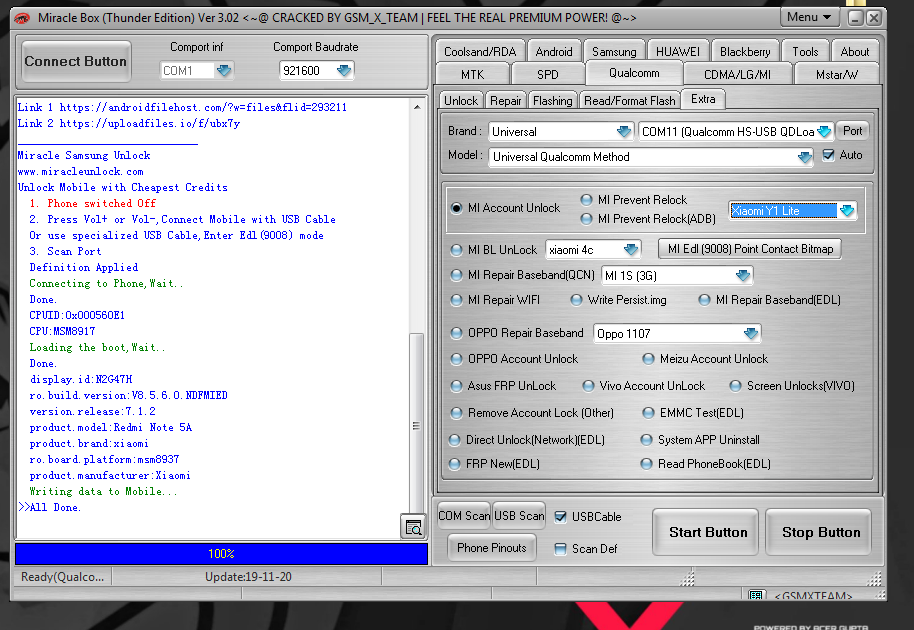
Task: Select Write Persist.img radio button
Action: click(x=576, y=300)
